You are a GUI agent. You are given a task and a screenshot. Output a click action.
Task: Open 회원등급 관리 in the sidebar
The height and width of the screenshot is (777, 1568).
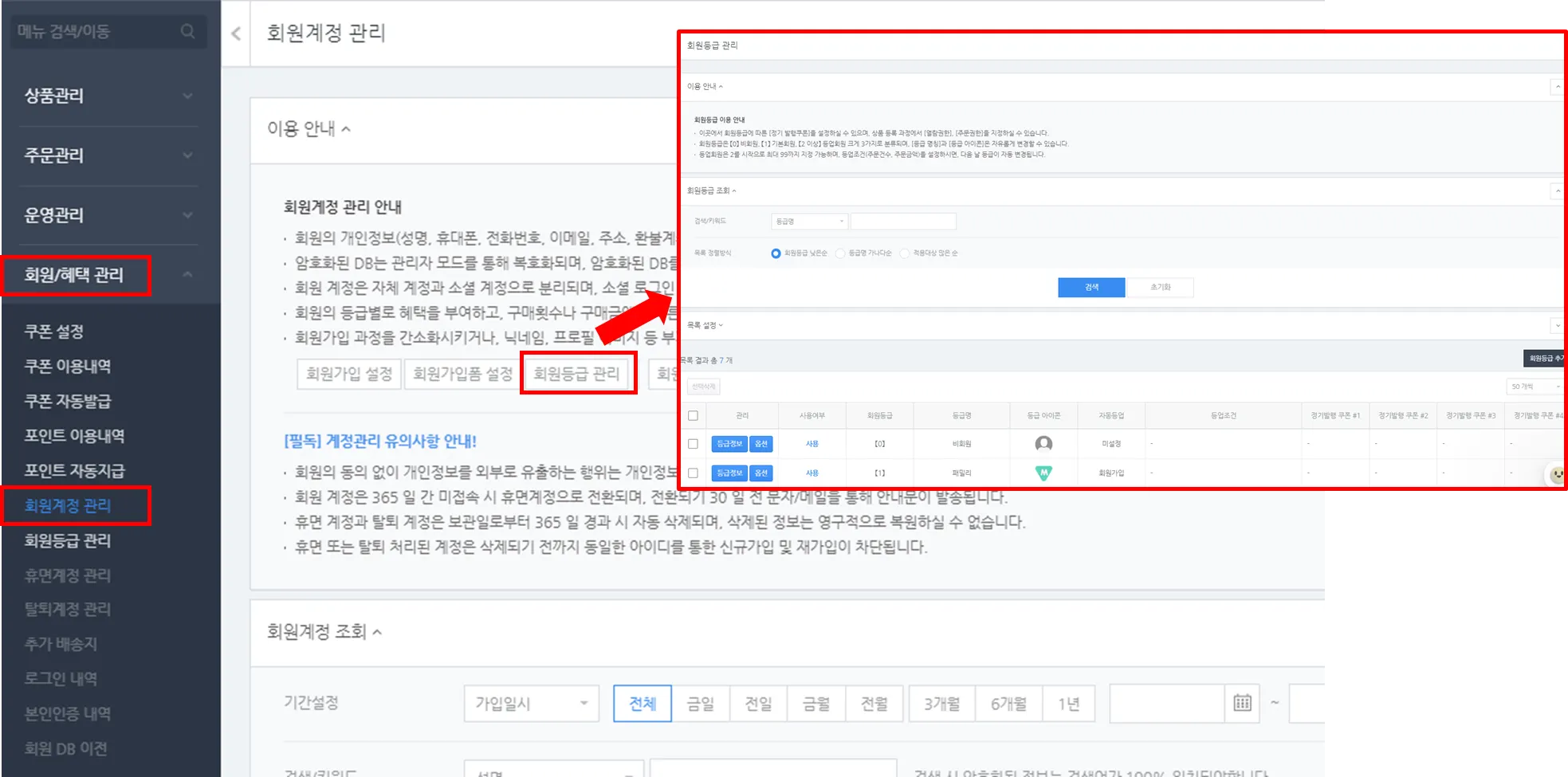click(68, 541)
